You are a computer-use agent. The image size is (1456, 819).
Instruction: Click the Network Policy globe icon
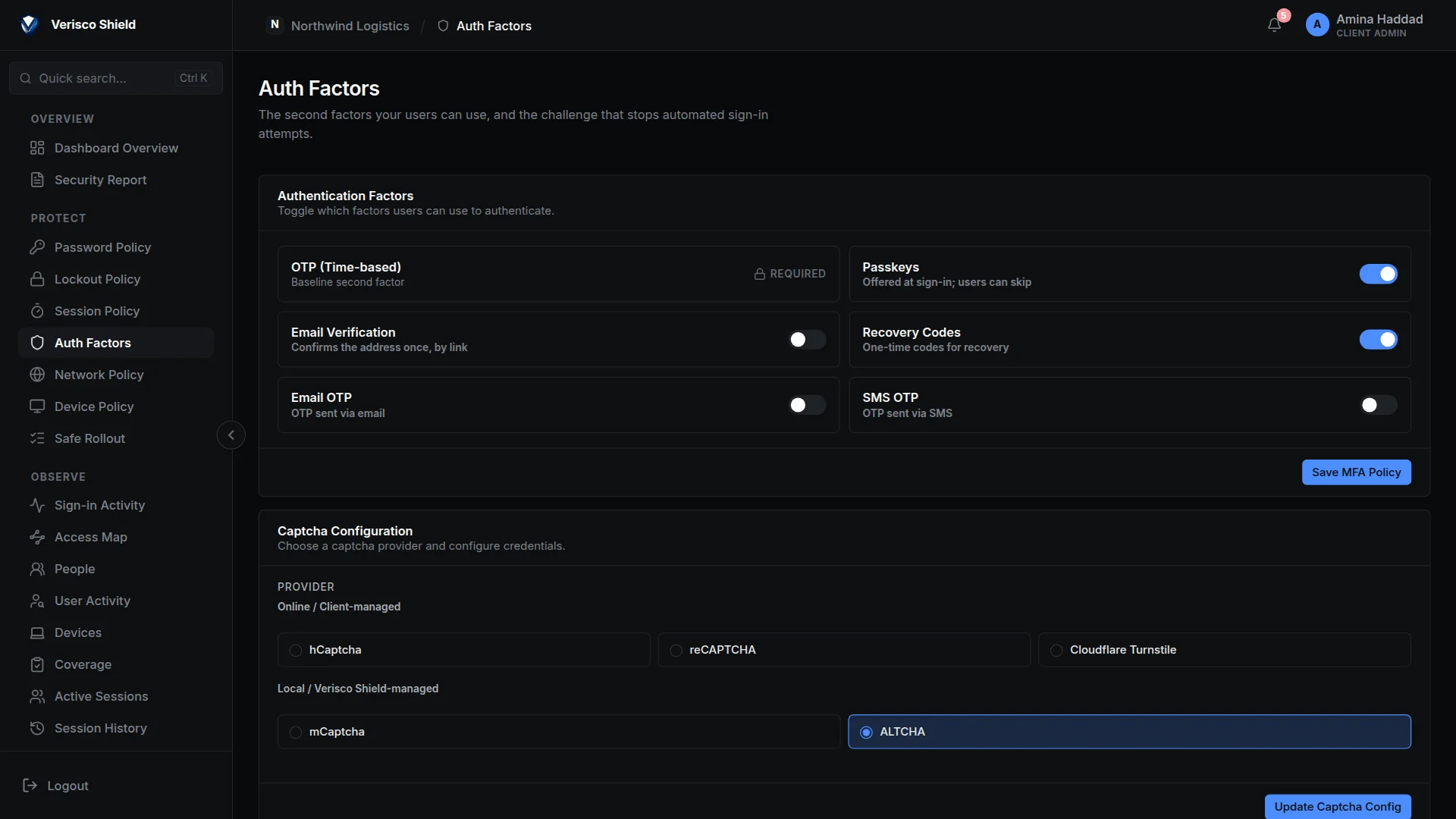(x=37, y=375)
